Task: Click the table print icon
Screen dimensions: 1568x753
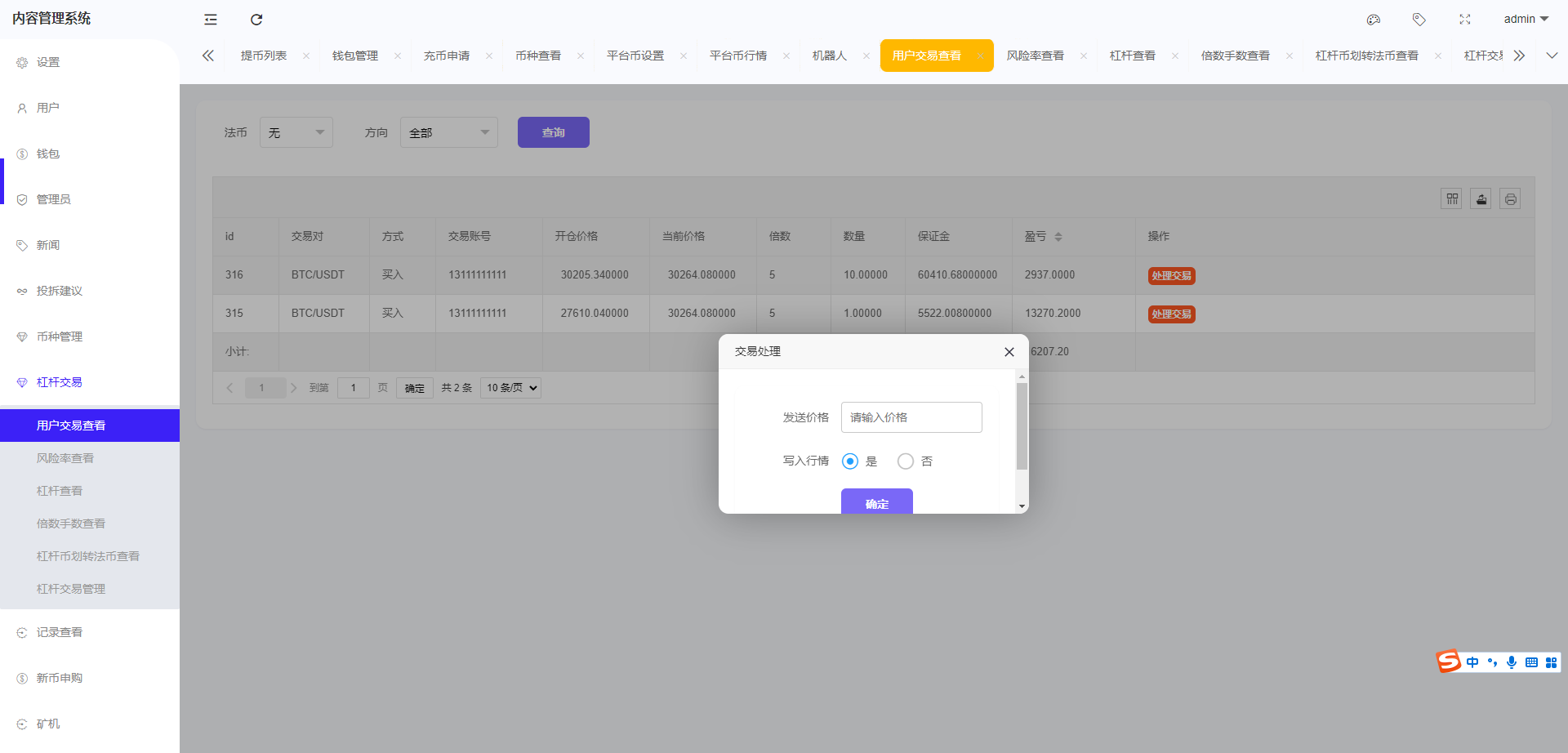Action: [1510, 199]
